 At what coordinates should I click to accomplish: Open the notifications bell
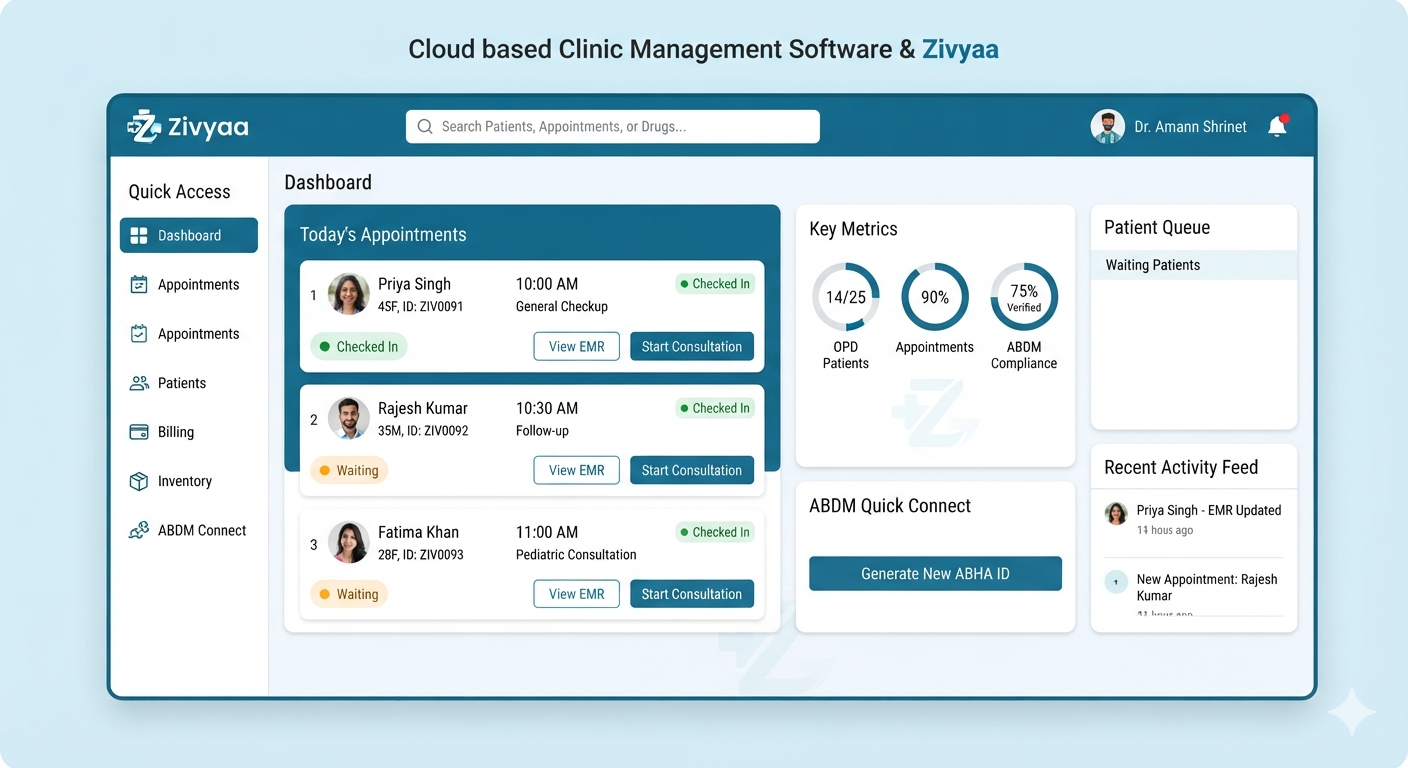(x=1277, y=126)
